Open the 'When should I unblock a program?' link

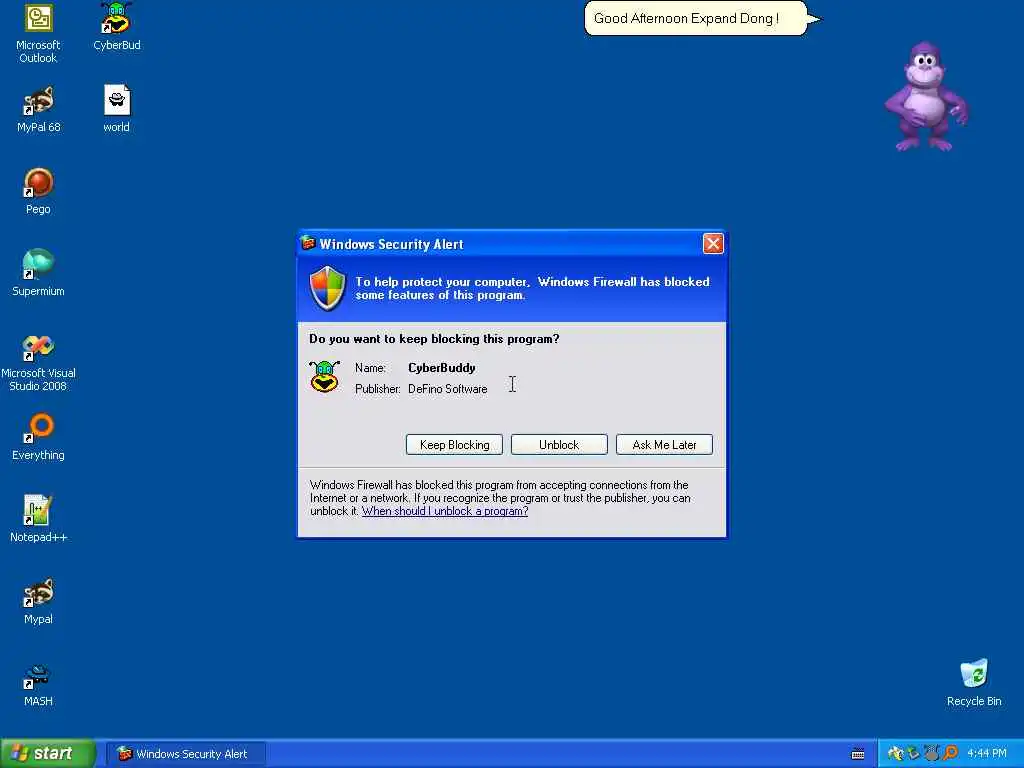(445, 511)
